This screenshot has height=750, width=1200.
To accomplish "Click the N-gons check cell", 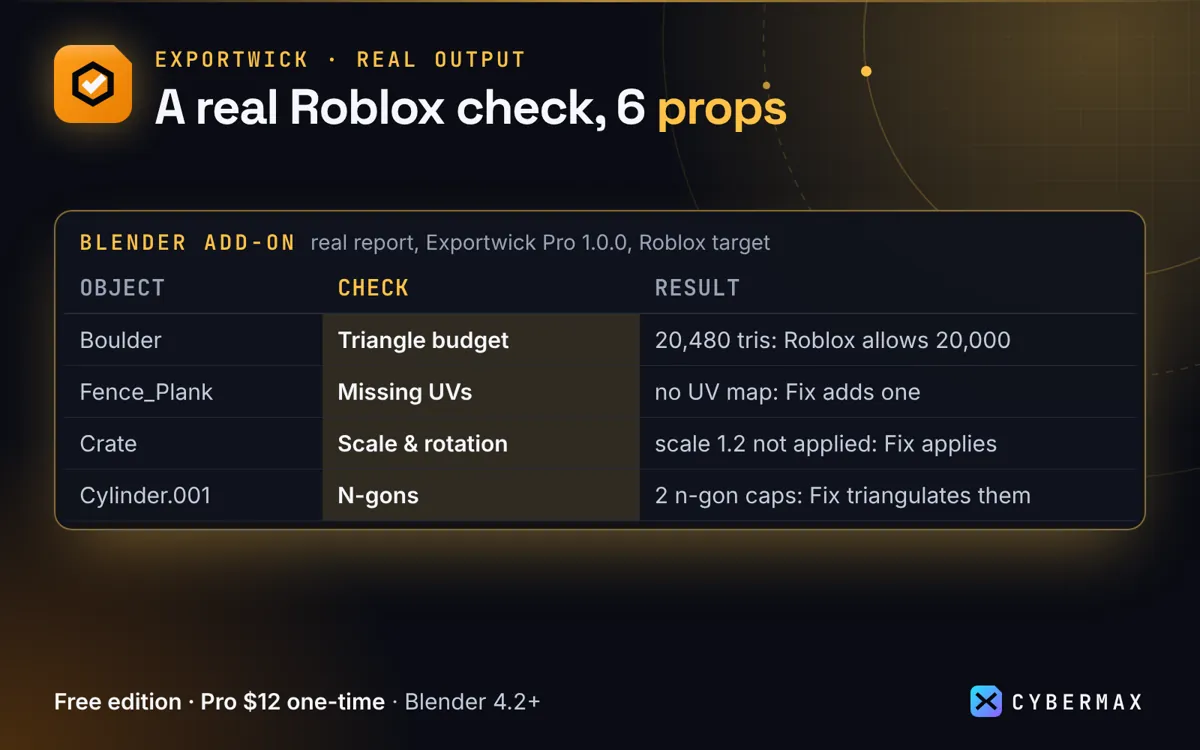I will tap(481, 495).
